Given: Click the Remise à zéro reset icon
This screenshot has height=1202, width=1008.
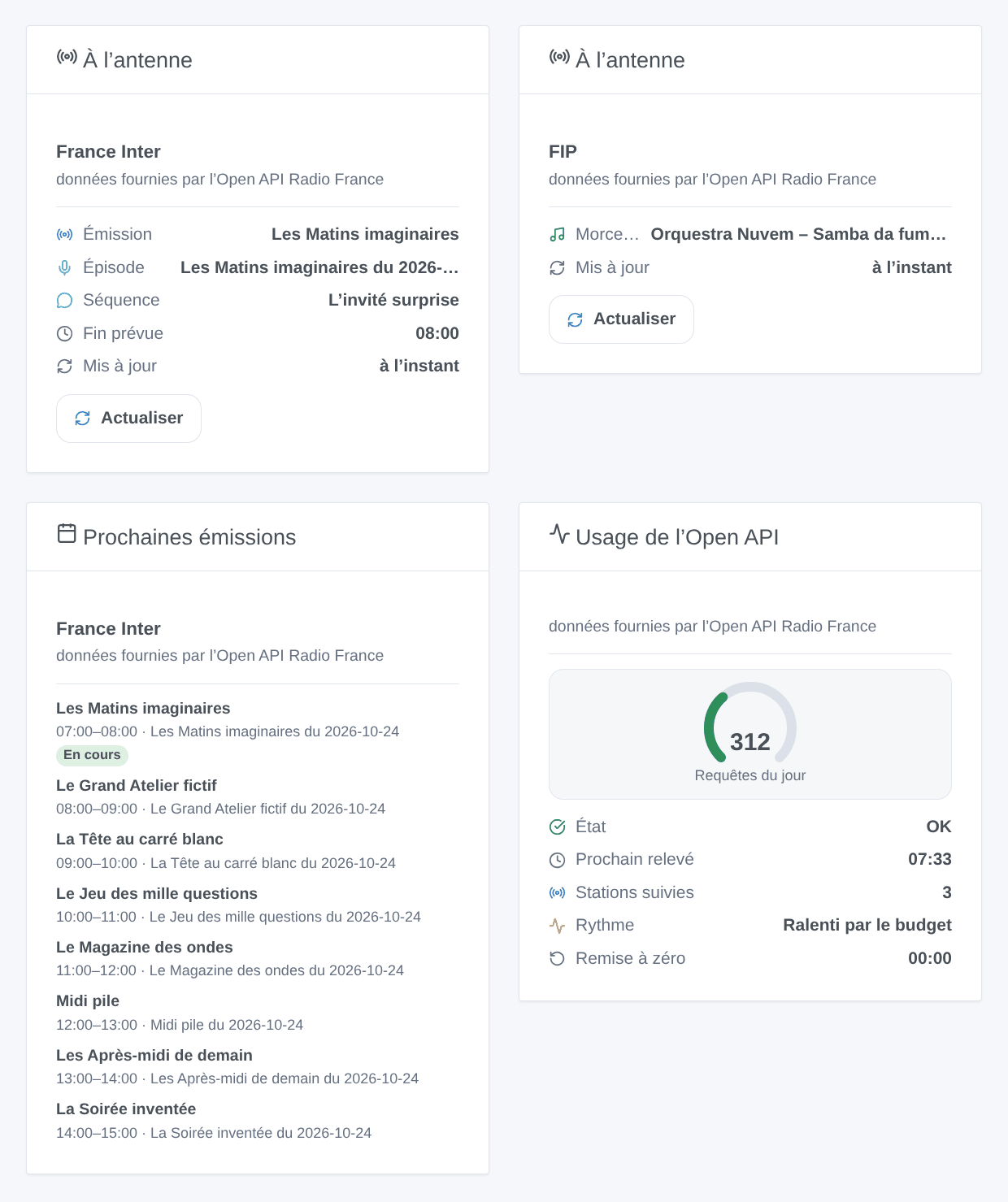Looking at the screenshot, I should coord(557,959).
